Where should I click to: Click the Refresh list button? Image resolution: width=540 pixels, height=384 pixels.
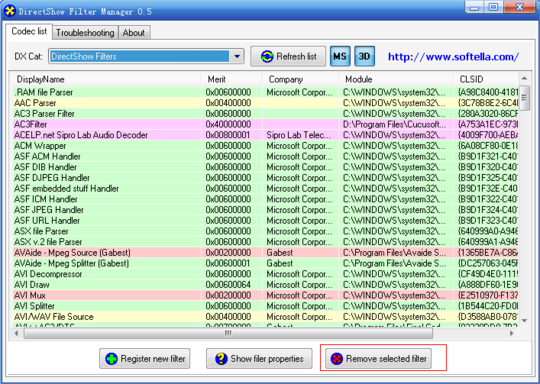click(x=288, y=56)
